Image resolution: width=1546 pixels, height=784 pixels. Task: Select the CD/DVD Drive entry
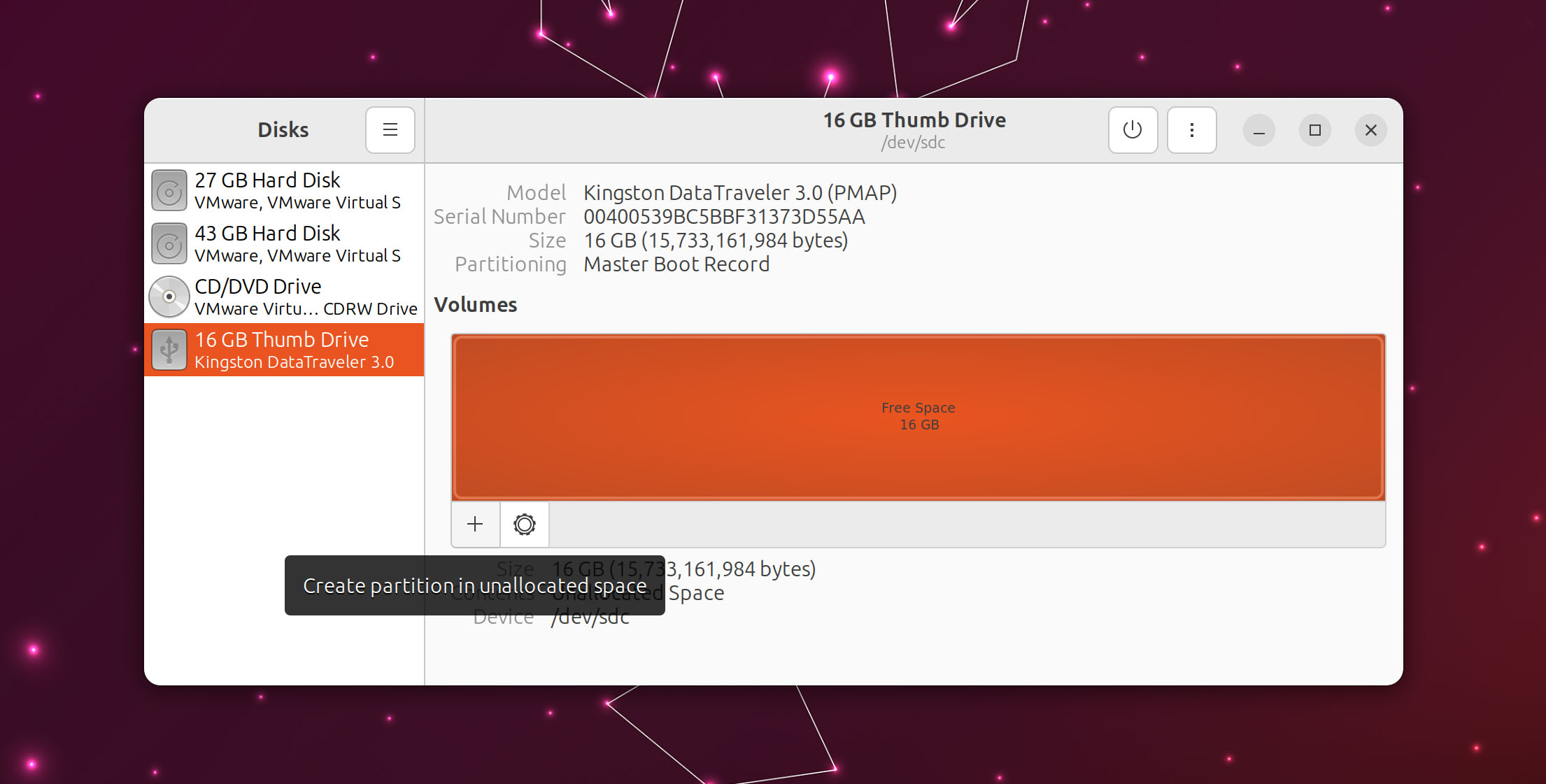pyautogui.click(x=284, y=297)
